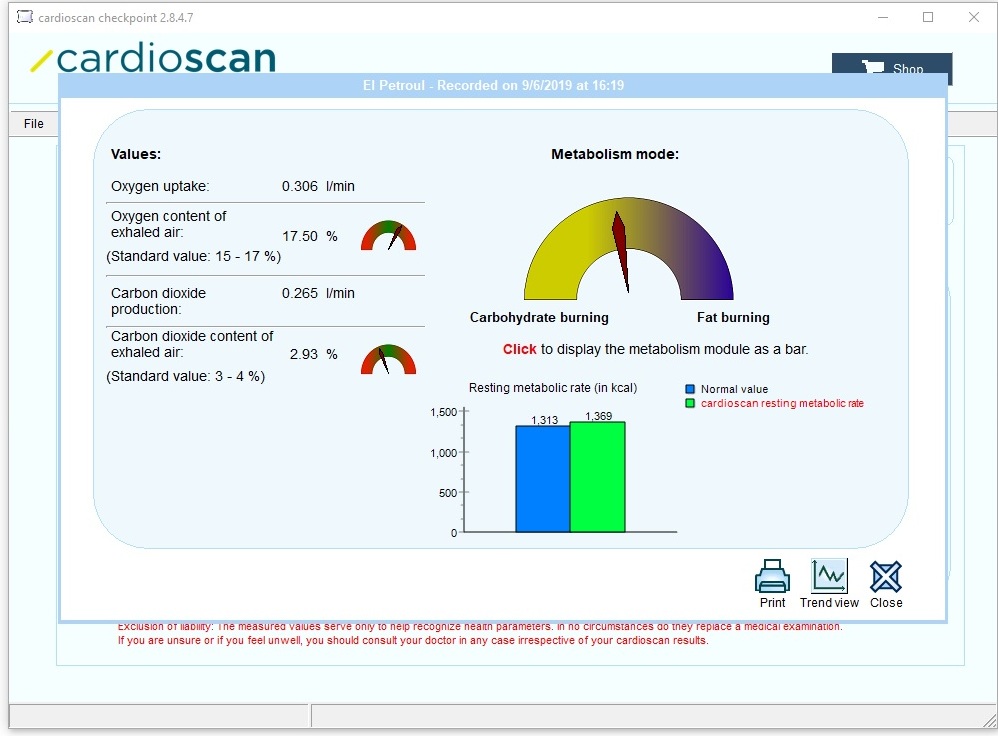The height and width of the screenshot is (736, 998).
Task: Click the carbon dioxide production value 0.265
Action: click(300, 293)
